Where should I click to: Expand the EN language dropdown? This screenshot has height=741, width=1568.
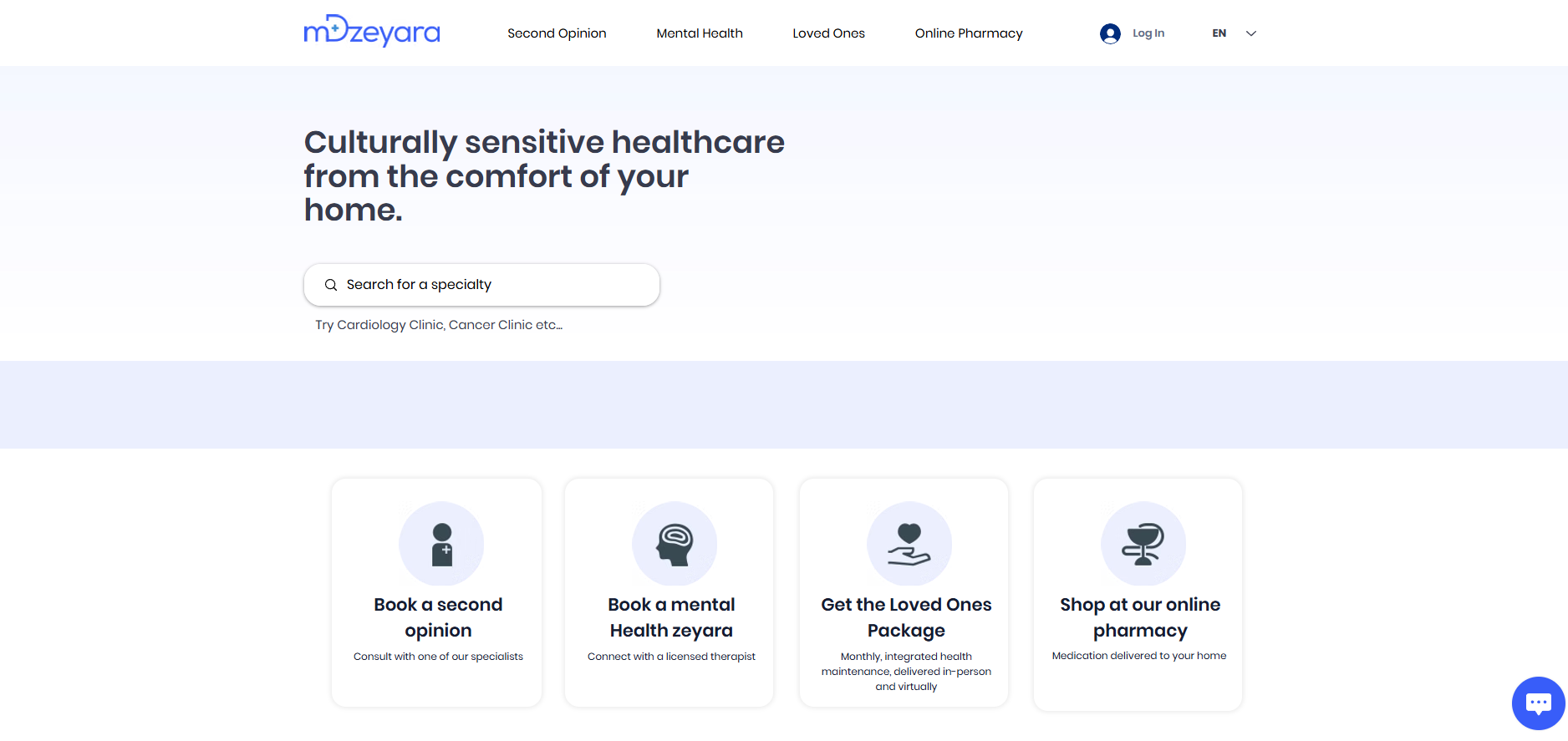tap(1235, 33)
